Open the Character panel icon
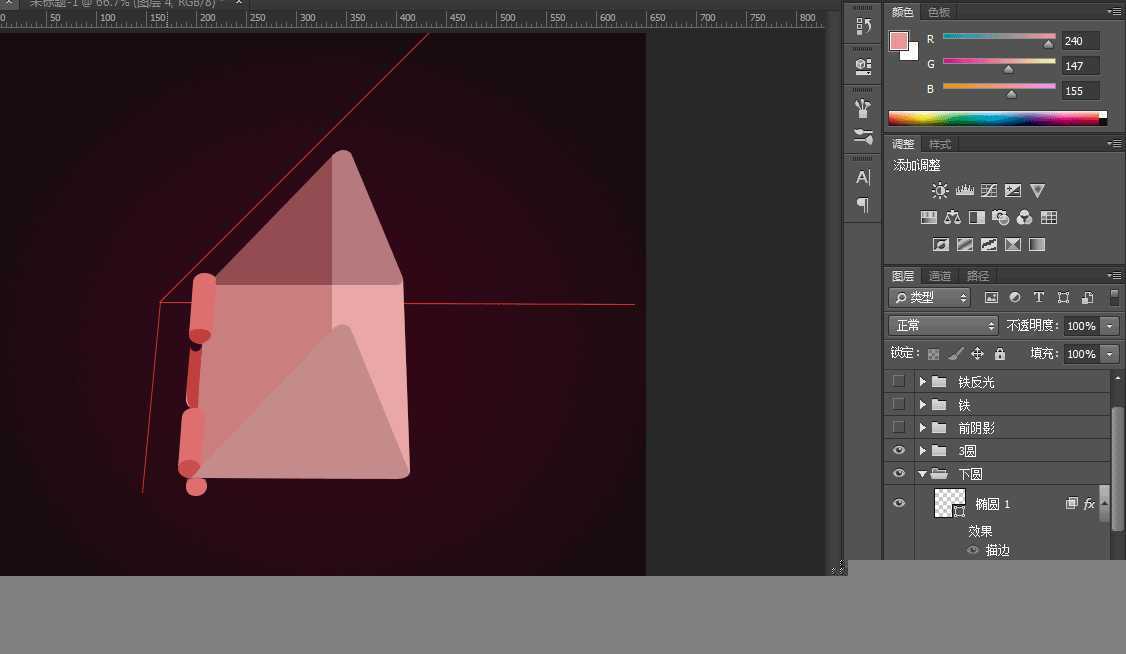Screen dimensions: 1126x654 click(863, 177)
